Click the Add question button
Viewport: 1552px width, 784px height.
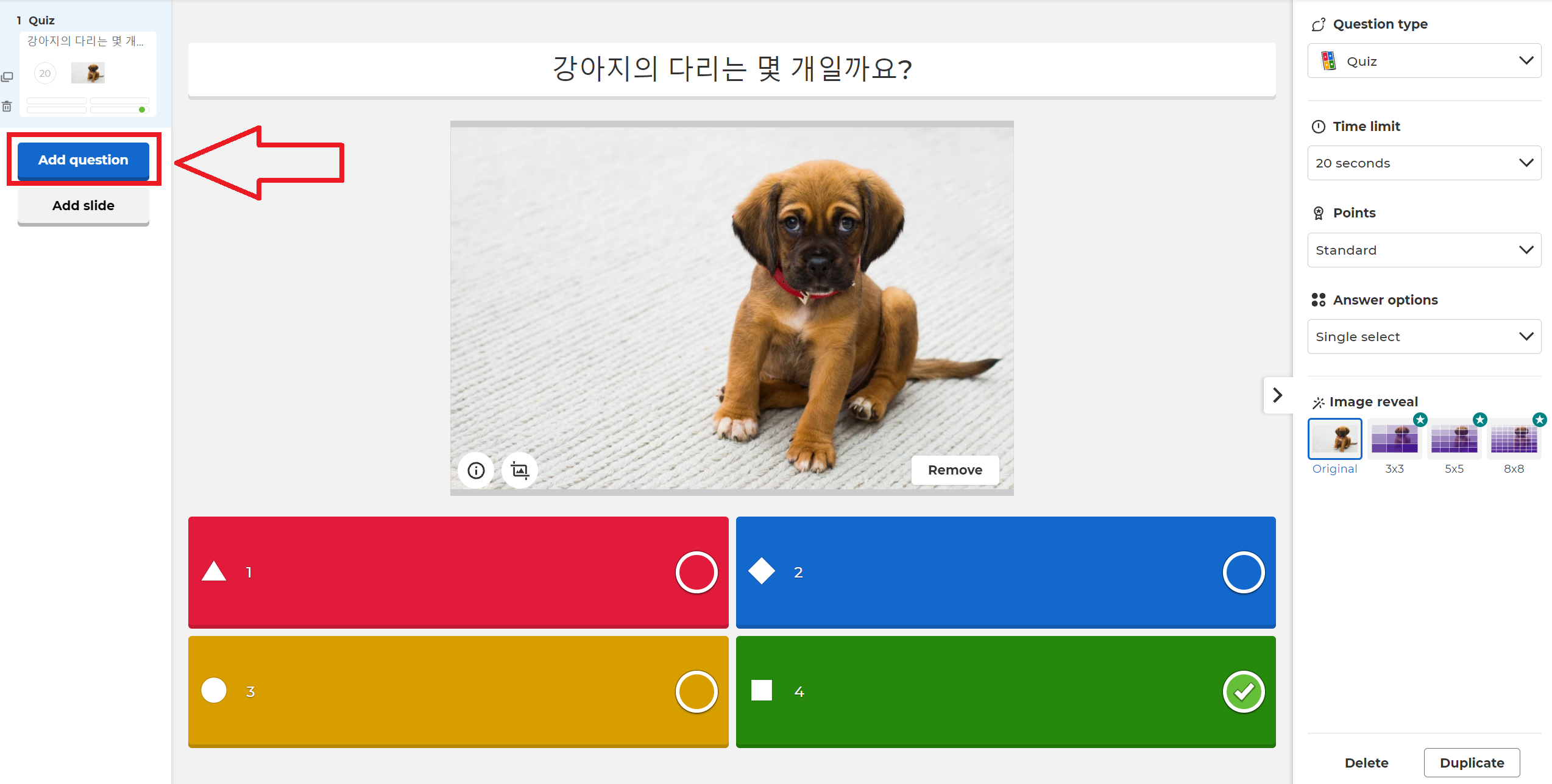coord(83,160)
